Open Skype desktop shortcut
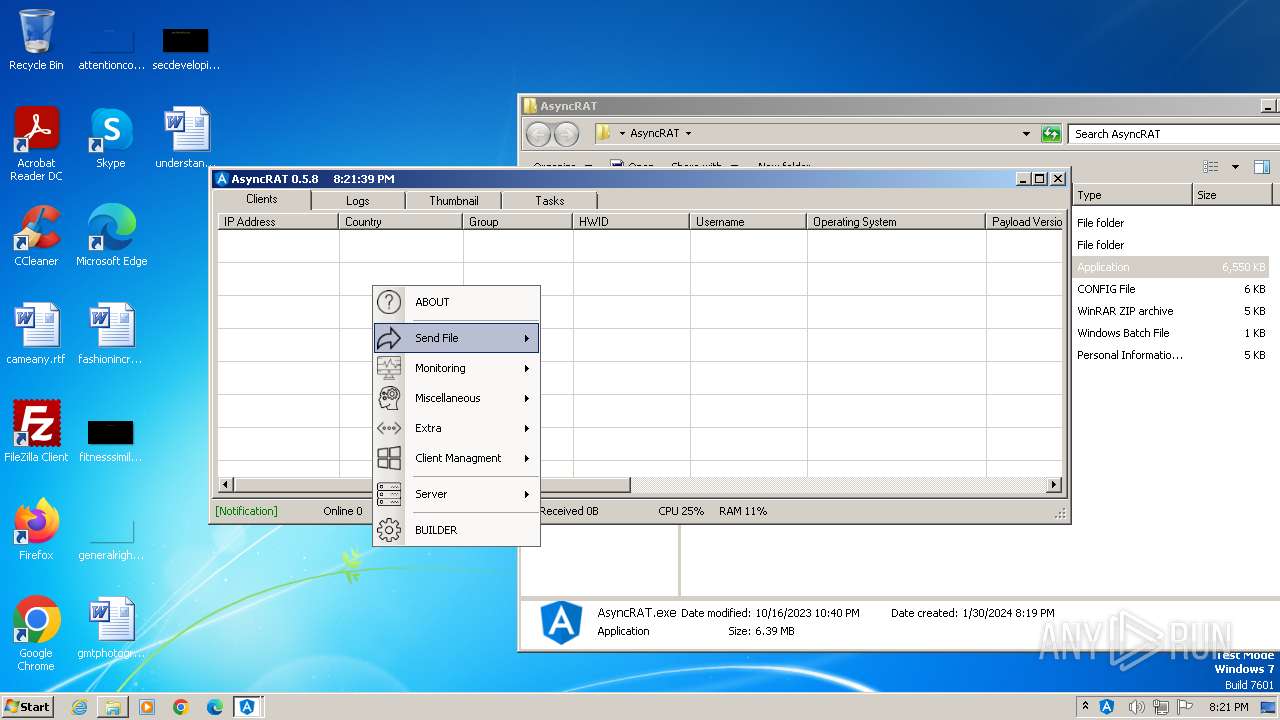This screenshot has height=720, width=1280. pos(110,138)
